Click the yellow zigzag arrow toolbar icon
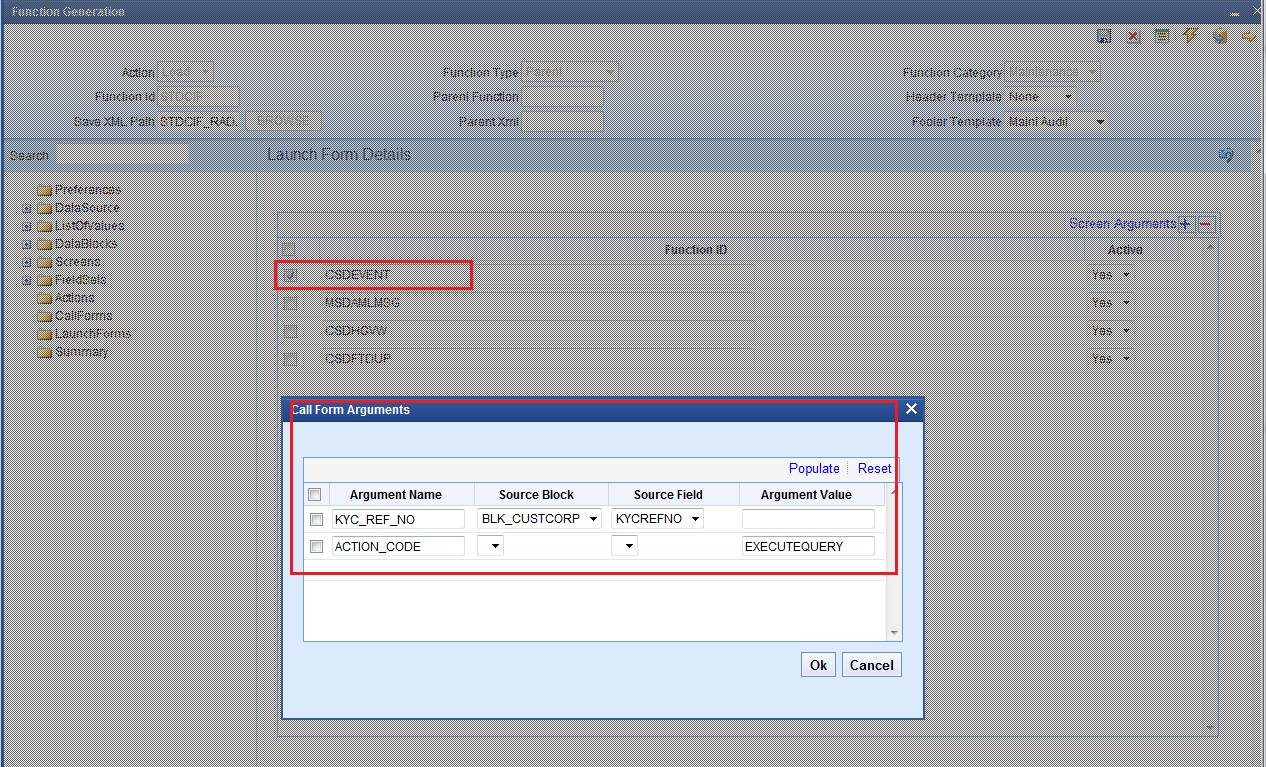The image size is (1266, 767). pyautogui.click(x=1248, y=37)
